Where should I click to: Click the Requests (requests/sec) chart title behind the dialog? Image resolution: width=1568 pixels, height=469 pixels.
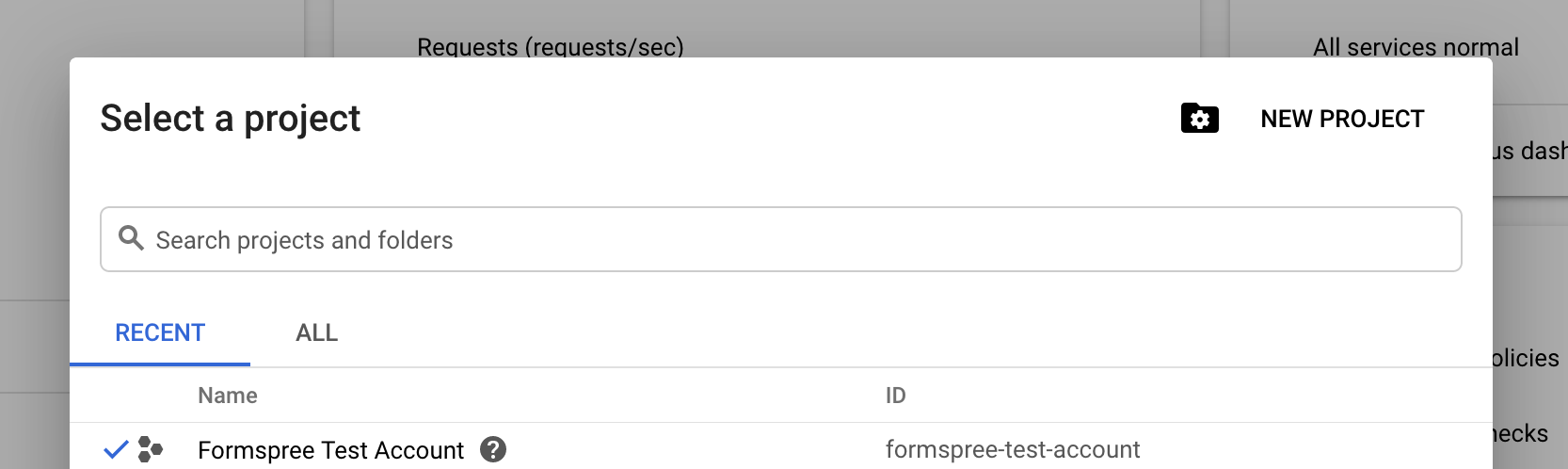tap(551, 46)
